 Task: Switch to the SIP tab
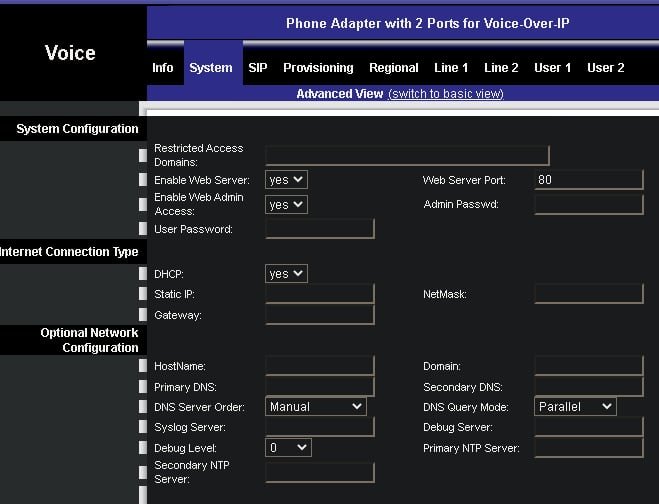click(x=258, y=68)
